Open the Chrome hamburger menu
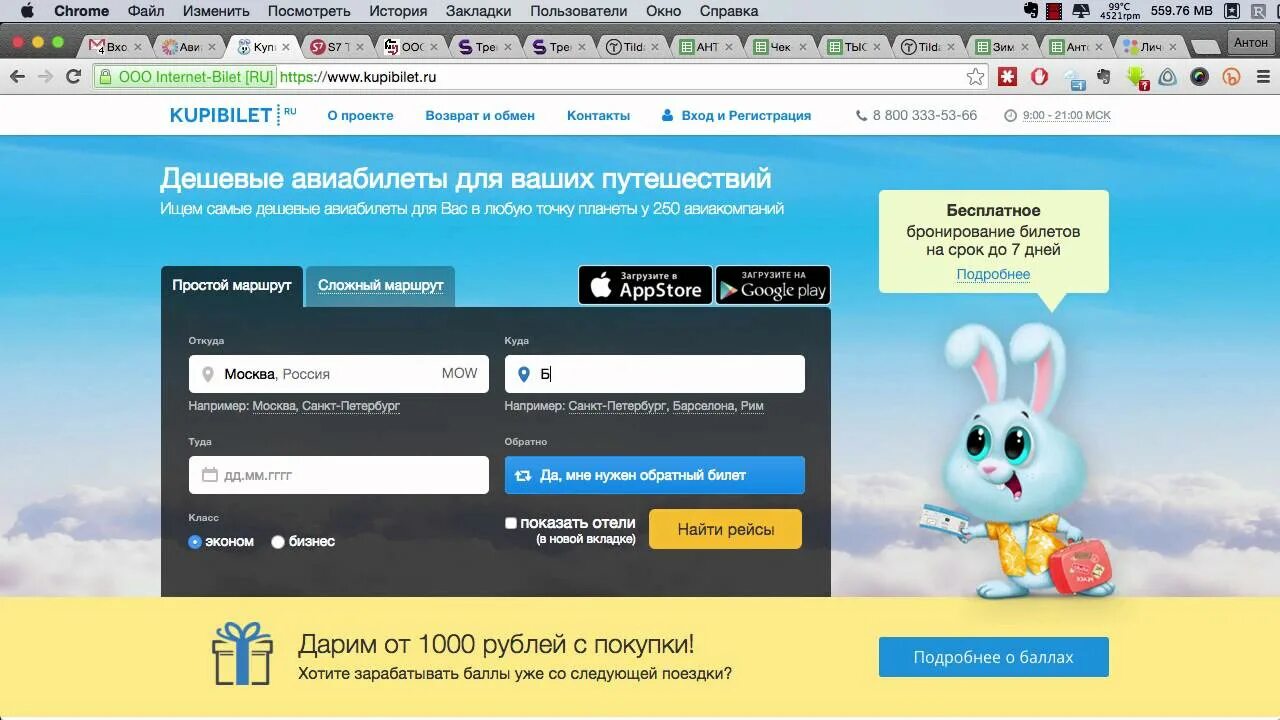This screenshot has width=1280, height=720. pos(1262,77)
